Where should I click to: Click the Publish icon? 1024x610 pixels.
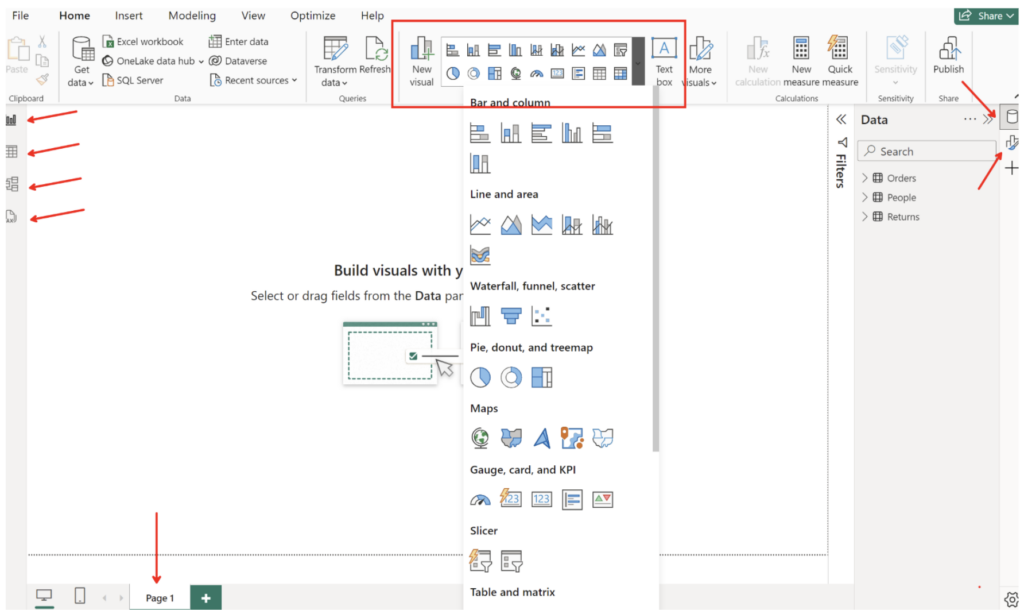coord(948,55)
